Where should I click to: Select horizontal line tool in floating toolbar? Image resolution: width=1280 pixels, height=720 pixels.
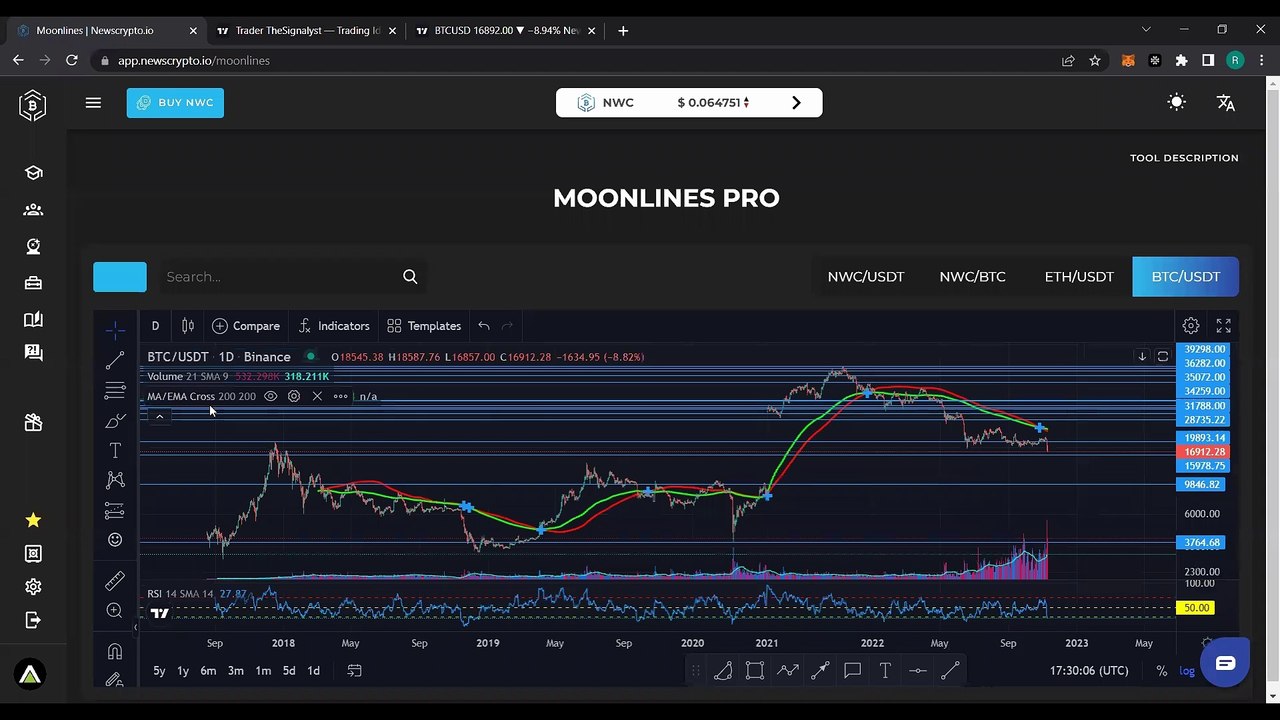(x=918, y=671)
